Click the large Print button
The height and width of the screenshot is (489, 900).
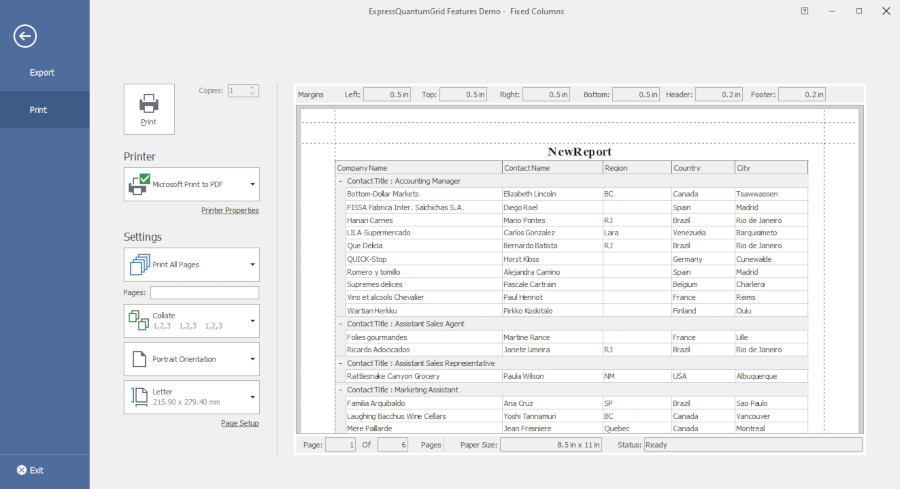tap(148, 108)
